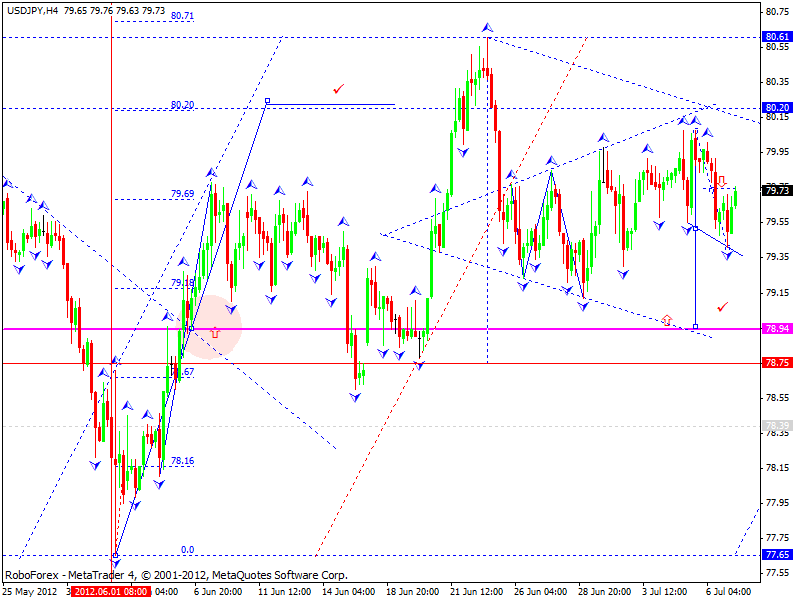Click the 80.71 Fibonacci level label
Image resolution: width=800 pixels, height=600 pixels.
[x=182, y=16]
